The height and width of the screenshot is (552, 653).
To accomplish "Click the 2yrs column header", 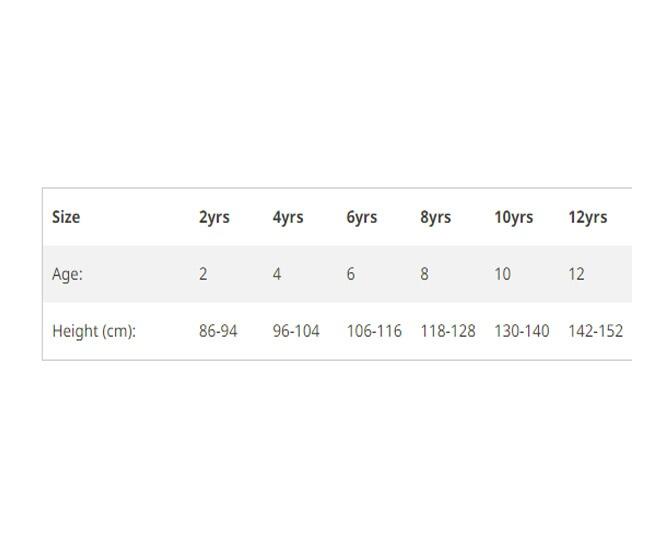I will [x=214, y=217].
